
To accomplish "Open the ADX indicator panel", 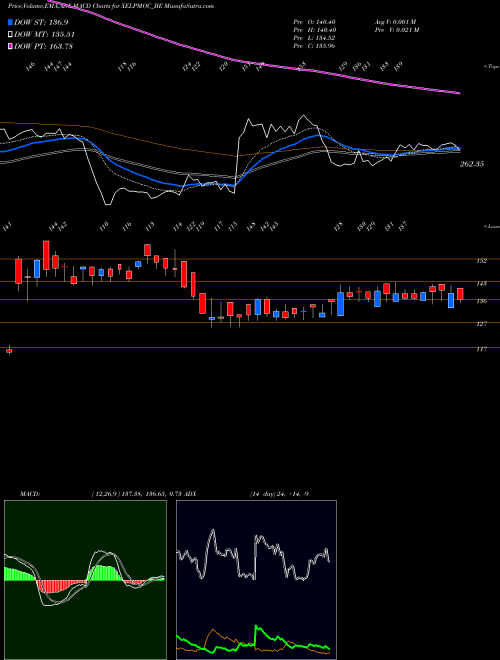I will (256, 580).
